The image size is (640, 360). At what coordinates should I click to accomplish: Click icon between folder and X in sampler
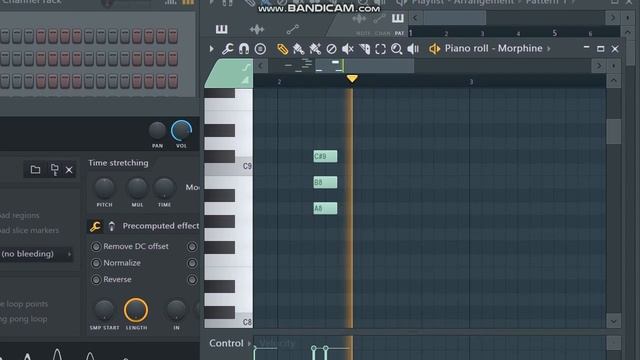(x=54, y=169)
